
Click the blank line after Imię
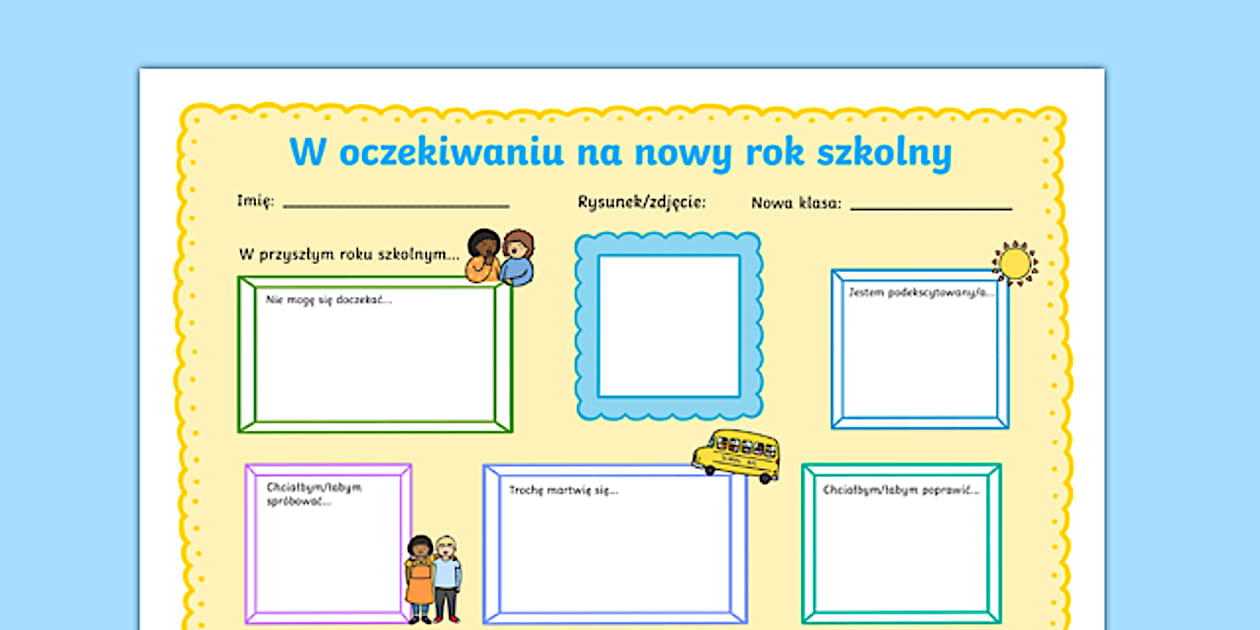[x=396, y=205]
